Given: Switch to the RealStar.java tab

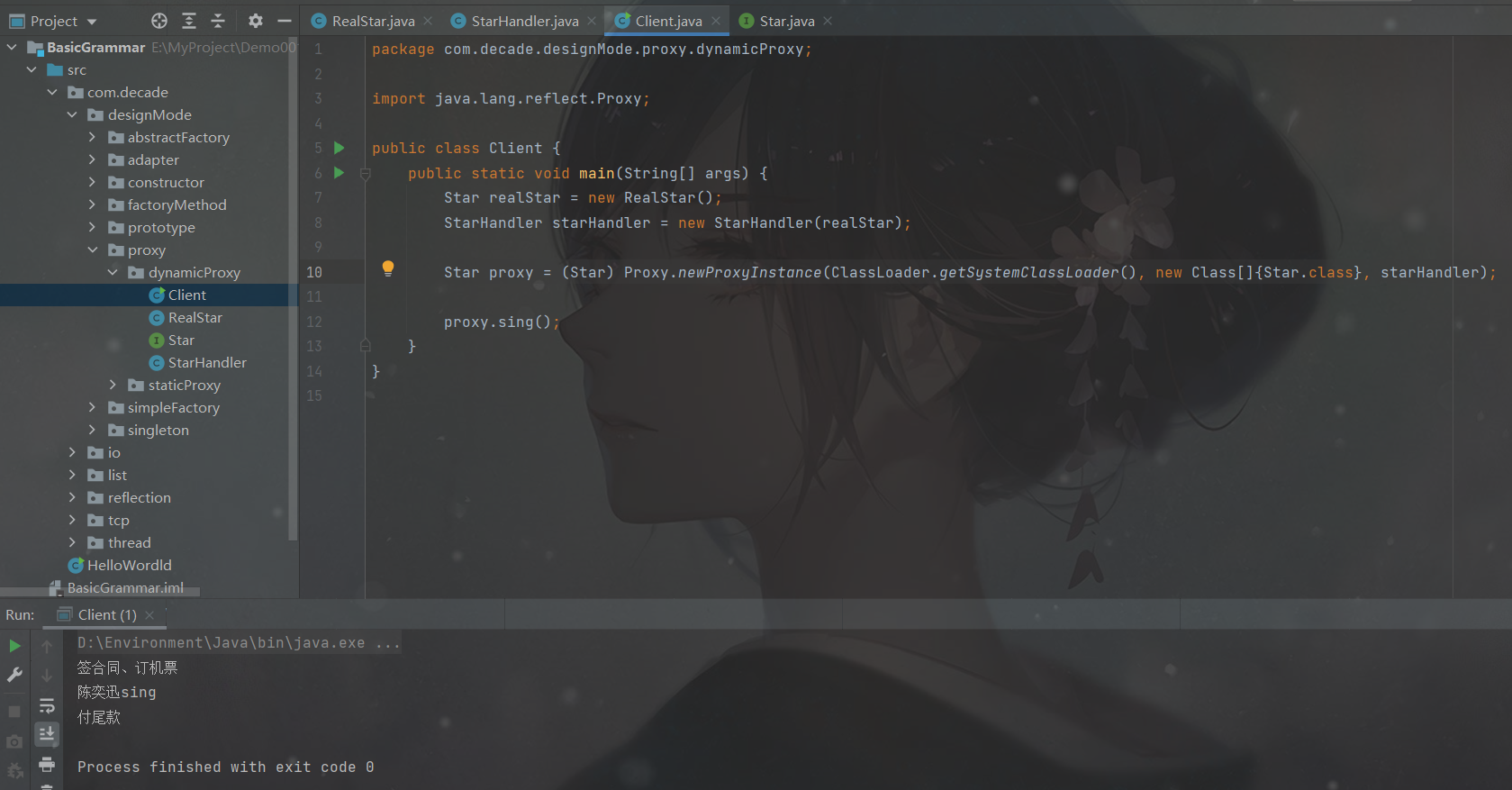Looking at the screenshot, I should (x=373, y=21).
